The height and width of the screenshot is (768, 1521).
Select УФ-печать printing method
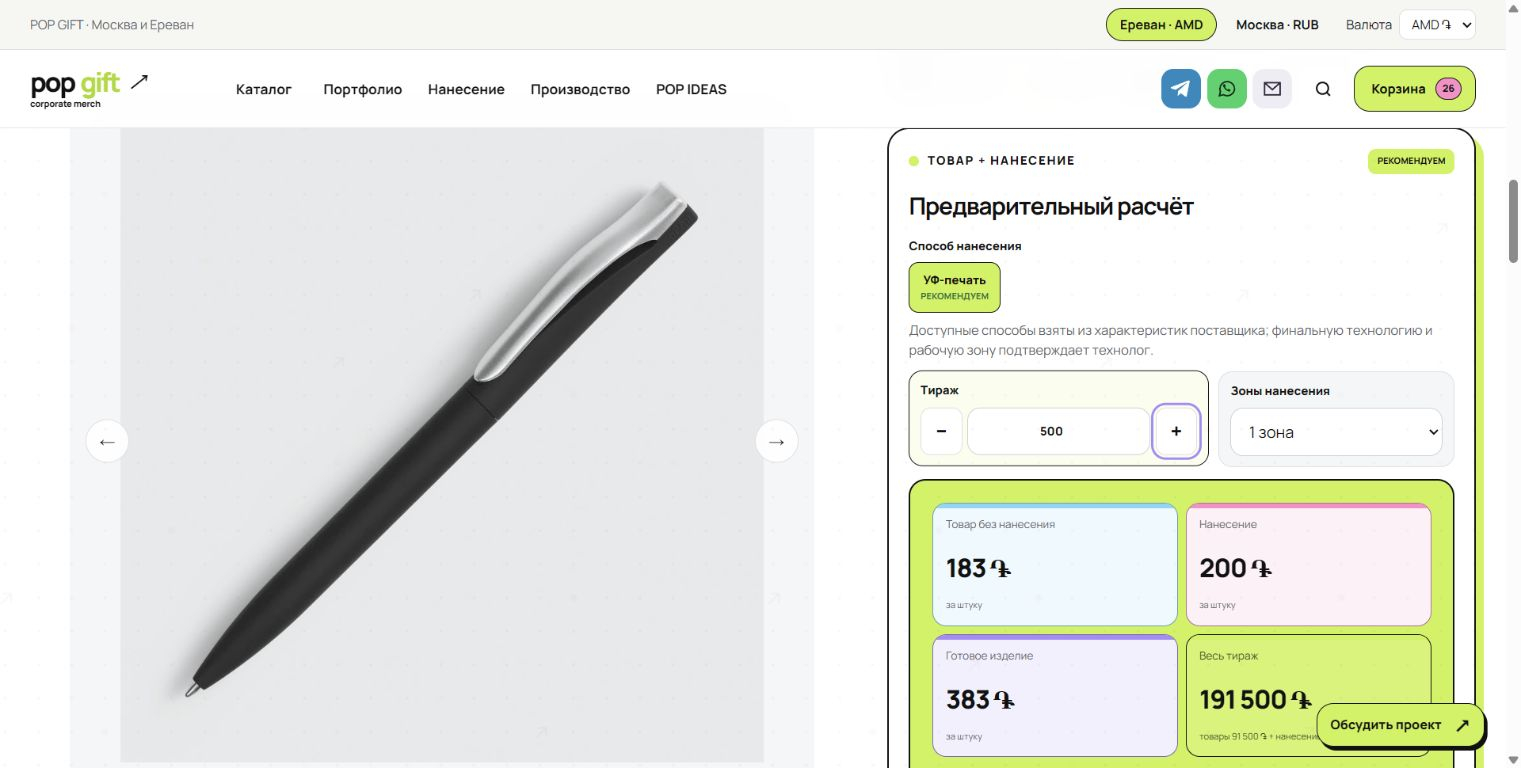954,287
